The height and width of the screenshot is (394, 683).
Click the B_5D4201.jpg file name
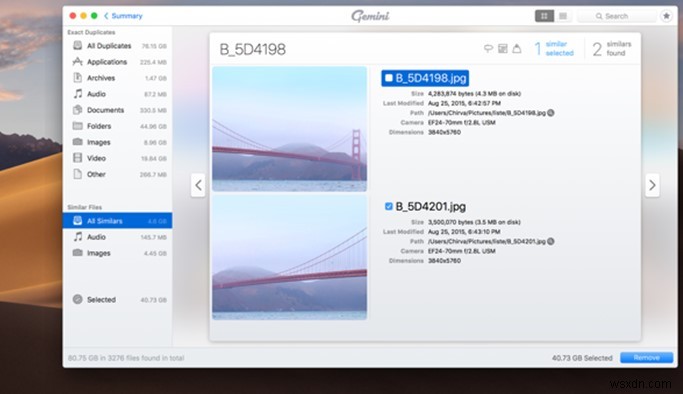point(431,206)
